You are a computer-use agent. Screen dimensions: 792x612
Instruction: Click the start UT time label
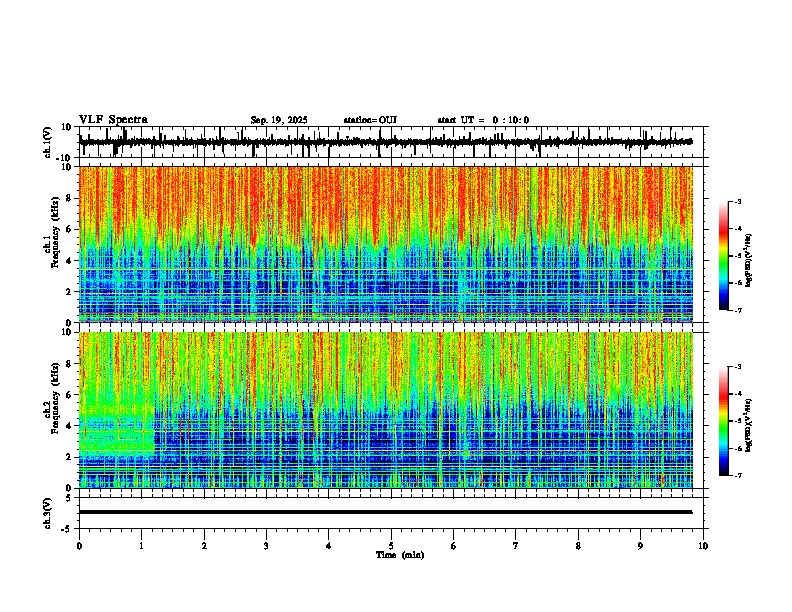(483, 120)
